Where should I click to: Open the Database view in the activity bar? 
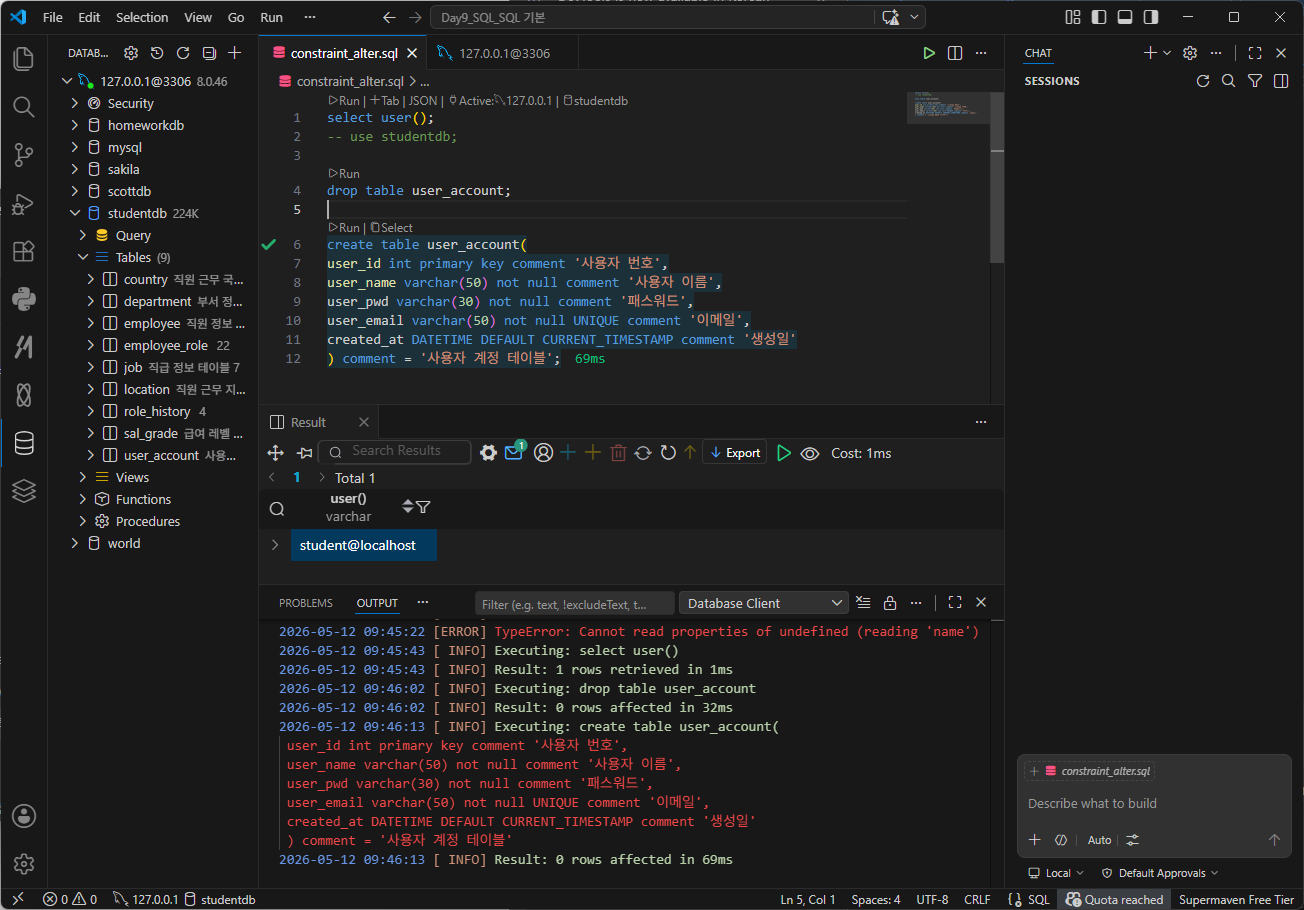tap(24, 443)
